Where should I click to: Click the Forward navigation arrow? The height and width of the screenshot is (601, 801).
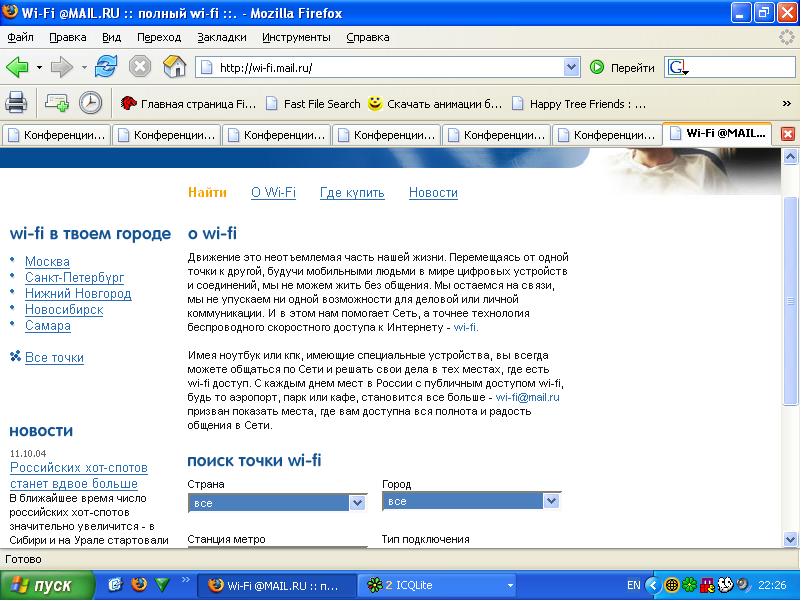point(62,67)
